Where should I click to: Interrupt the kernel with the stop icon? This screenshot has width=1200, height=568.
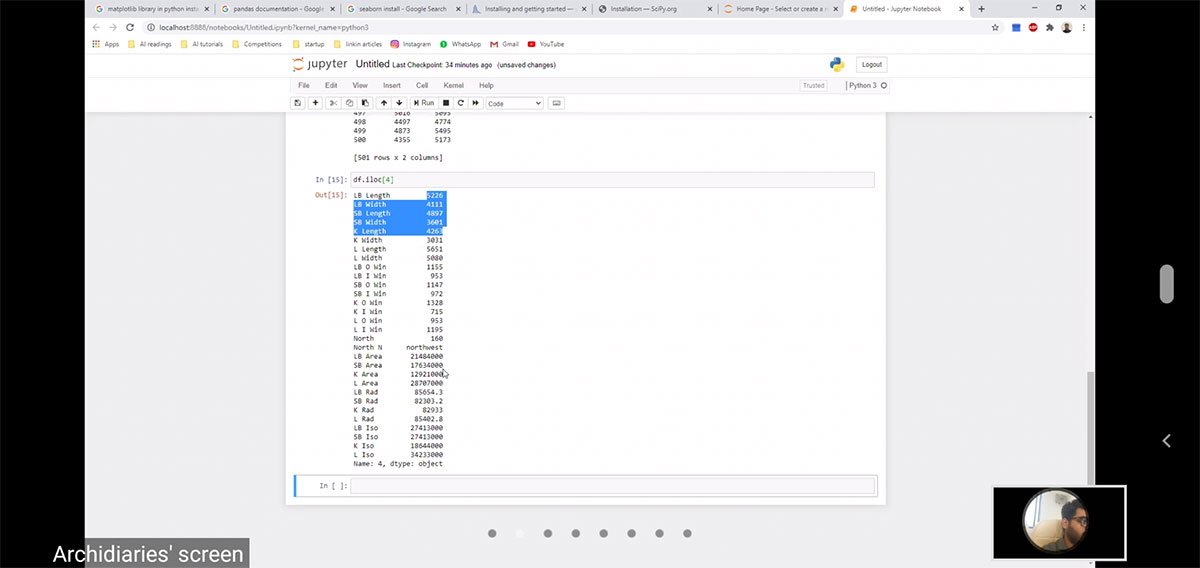click(x=446, y=103)
